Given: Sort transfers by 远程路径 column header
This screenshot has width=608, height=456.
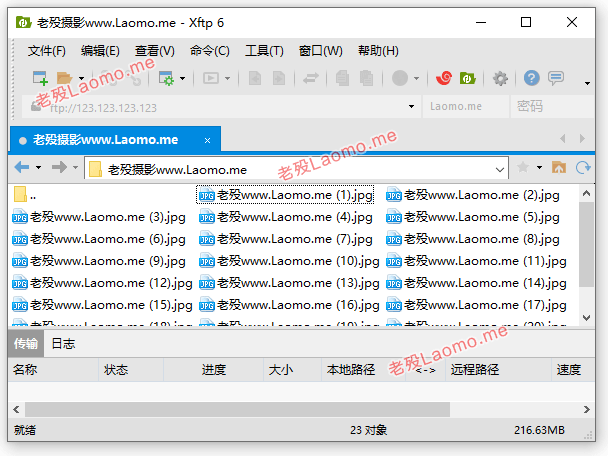Looking at the screenshot, I should pyautogui.click(x=498, y=370).
